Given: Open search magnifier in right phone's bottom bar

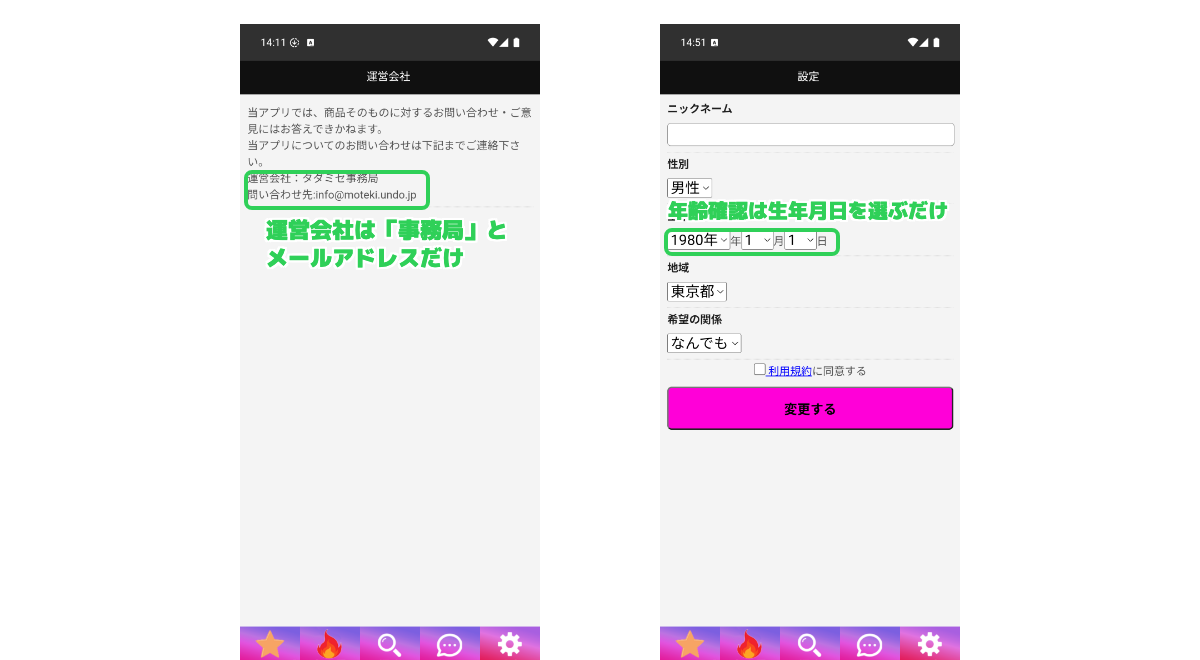Looking at the screenshot, I should pyautogui.click(x=810, y=645).
